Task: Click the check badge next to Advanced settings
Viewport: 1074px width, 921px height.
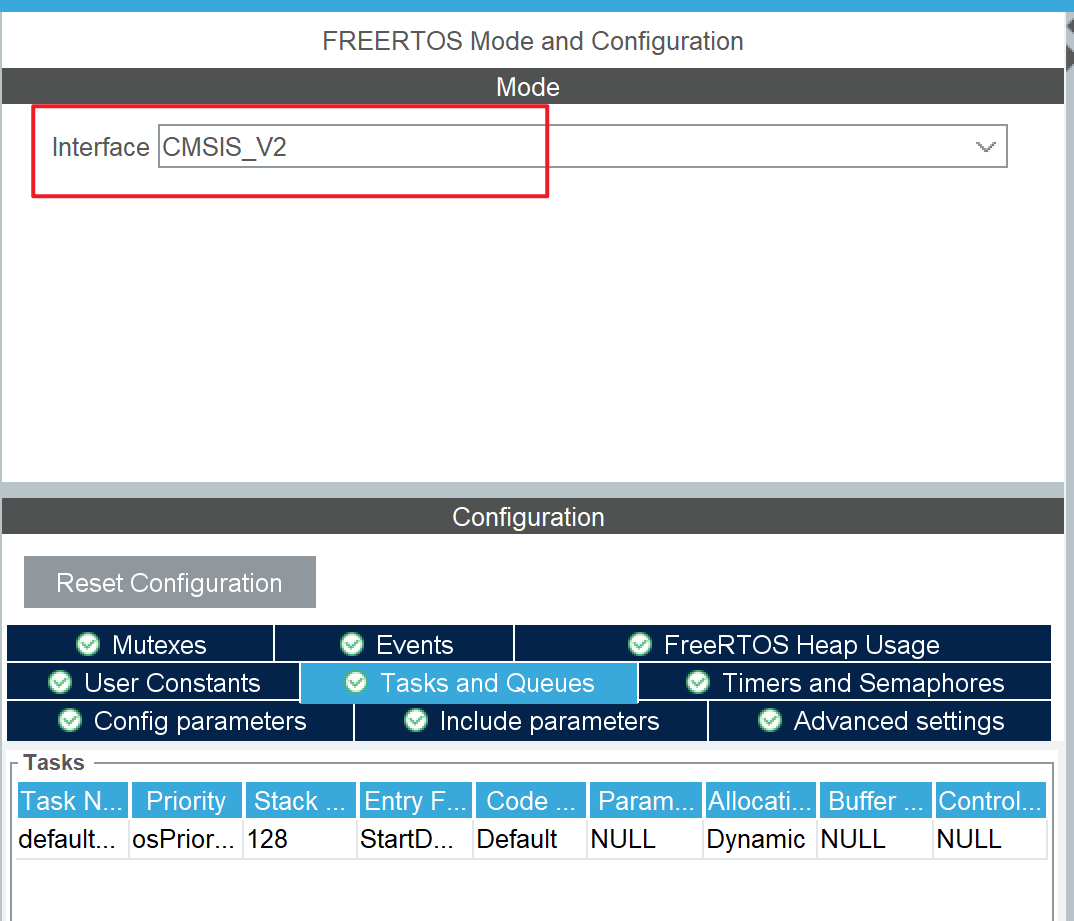Action: pos(769,720)
